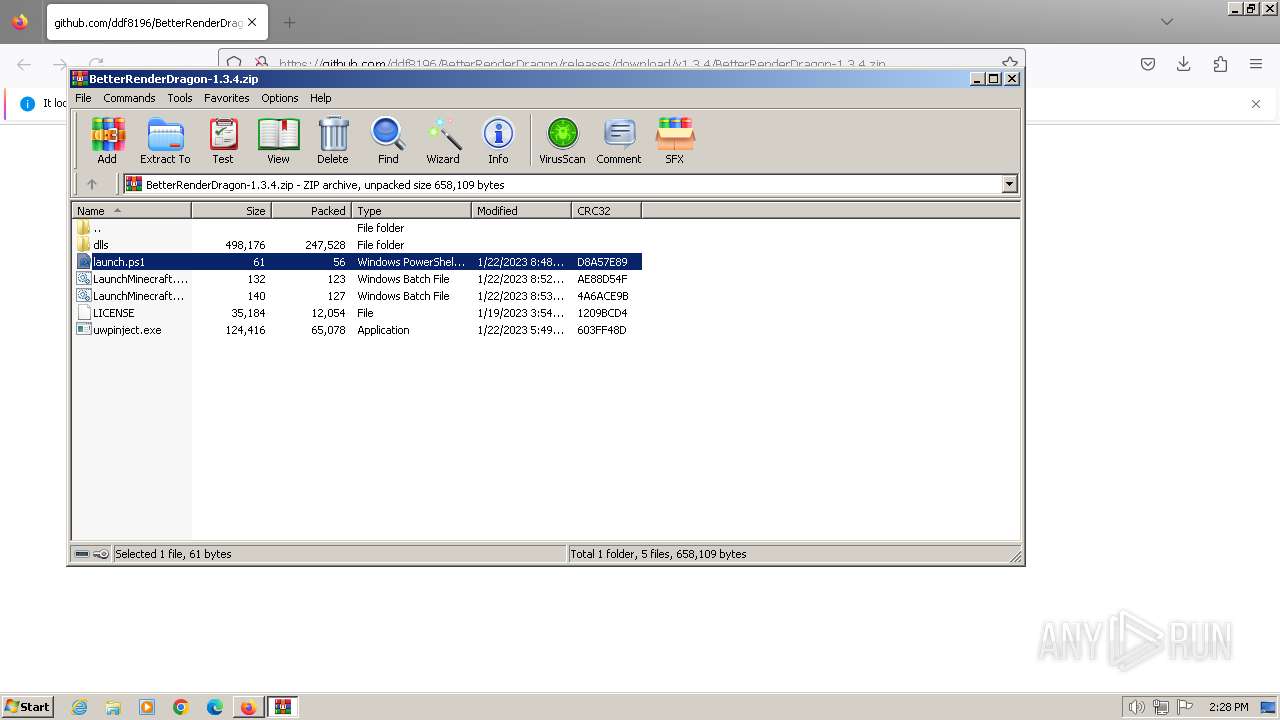
Task: Click the CRC32 value 603FF48D
Action: point(602,330)
